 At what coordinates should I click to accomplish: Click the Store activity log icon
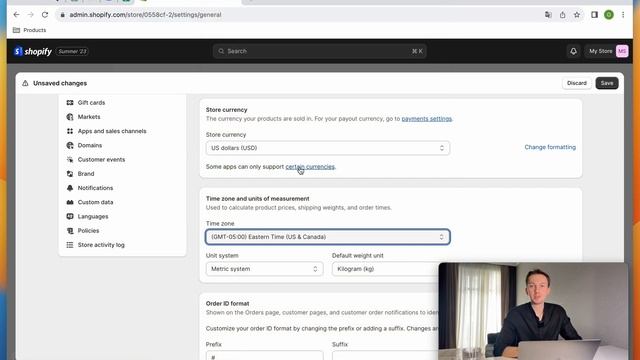pos(70,245)
